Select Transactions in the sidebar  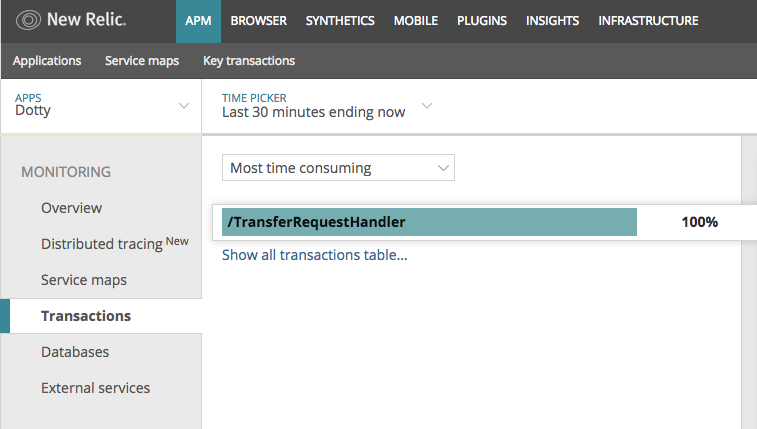click(86, 316)
